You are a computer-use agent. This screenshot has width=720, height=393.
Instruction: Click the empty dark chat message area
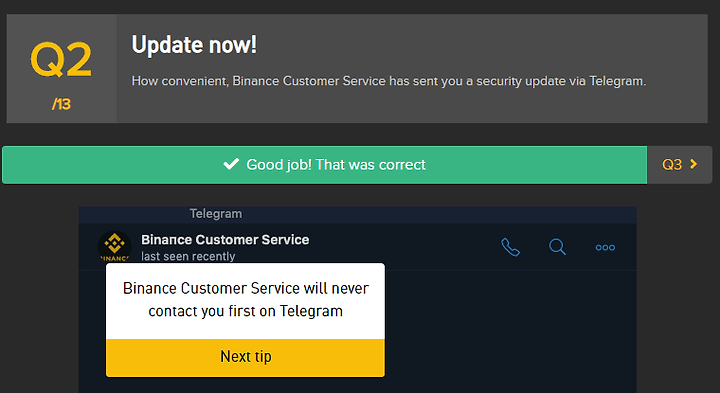[x=510, y=331]
